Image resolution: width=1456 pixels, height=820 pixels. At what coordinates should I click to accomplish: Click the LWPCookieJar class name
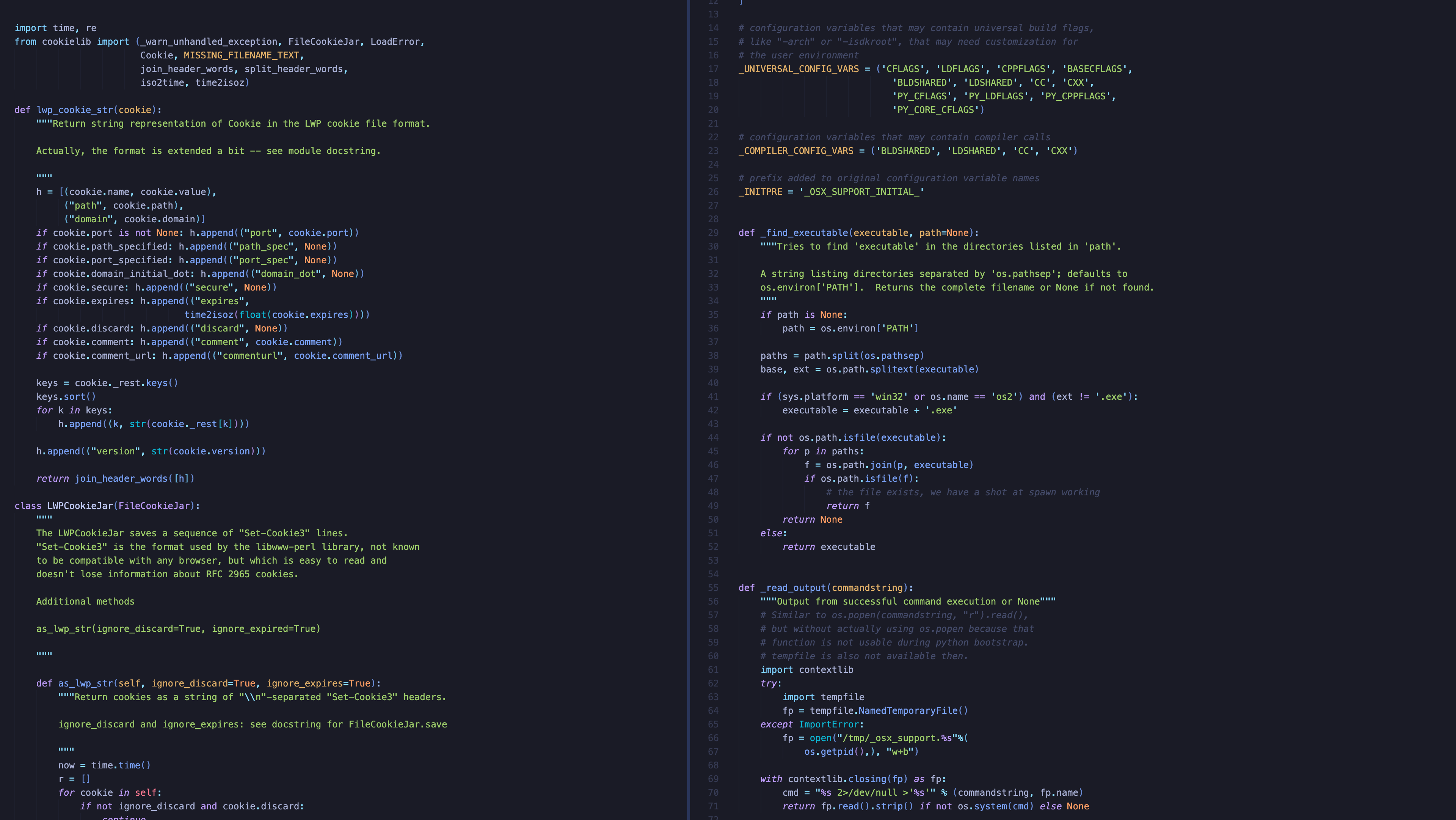click(80, 506)
